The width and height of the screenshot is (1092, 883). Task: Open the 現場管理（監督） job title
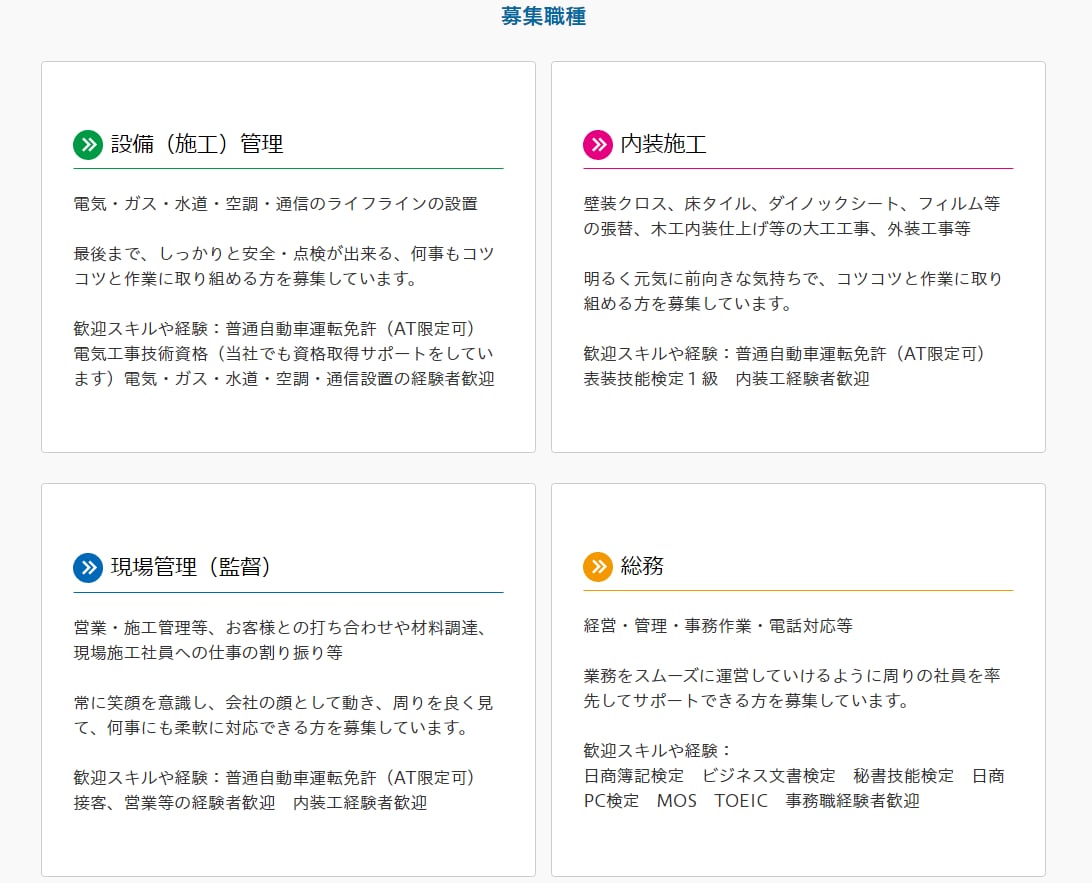[190, 567]
